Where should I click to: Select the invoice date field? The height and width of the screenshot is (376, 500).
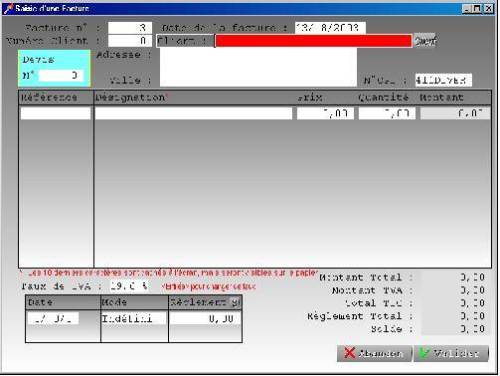330,28
